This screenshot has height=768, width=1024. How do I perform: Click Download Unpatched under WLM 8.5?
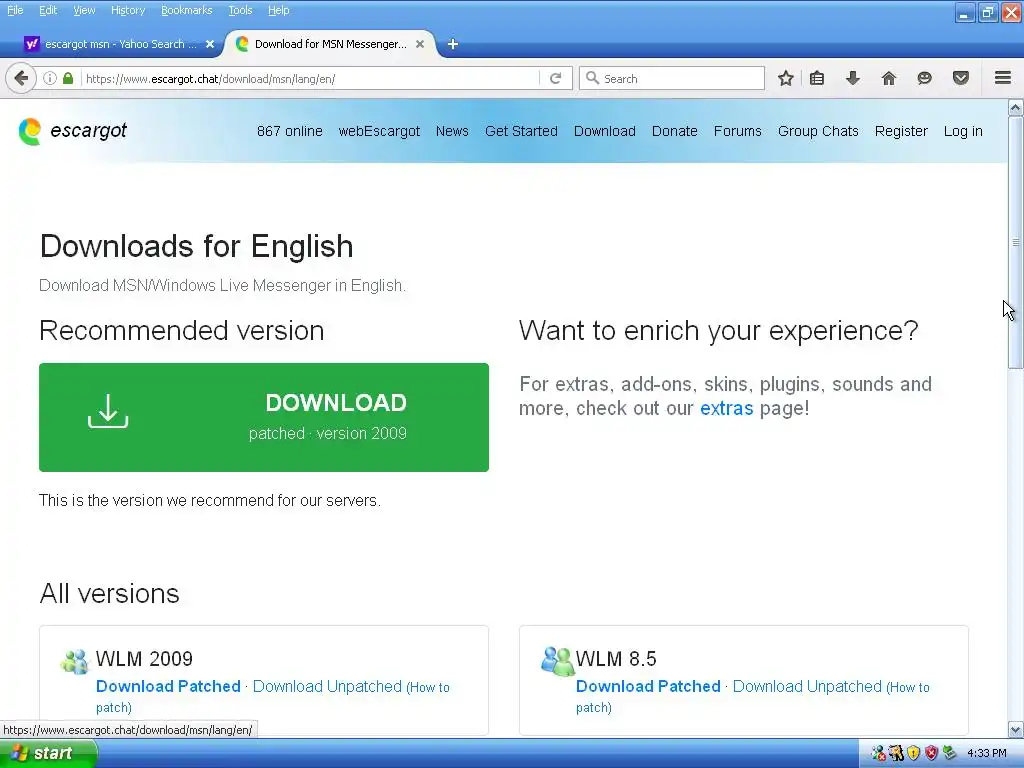[807, 686]
